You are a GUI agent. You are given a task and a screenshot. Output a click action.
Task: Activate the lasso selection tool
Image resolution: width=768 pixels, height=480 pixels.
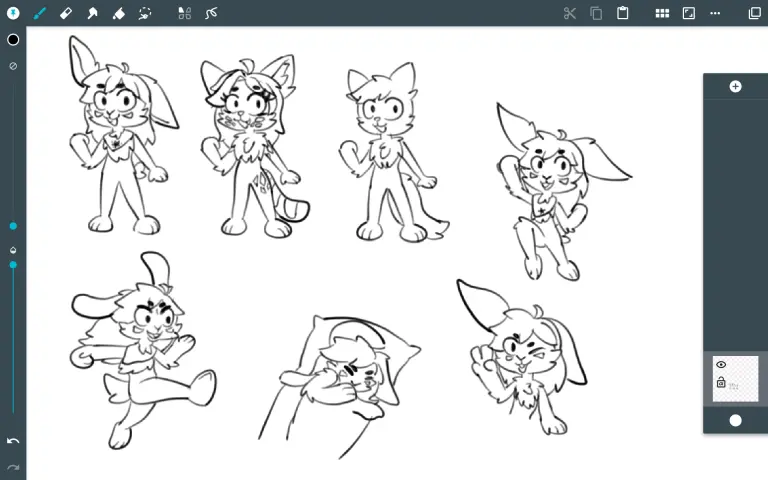pos(145,13)
